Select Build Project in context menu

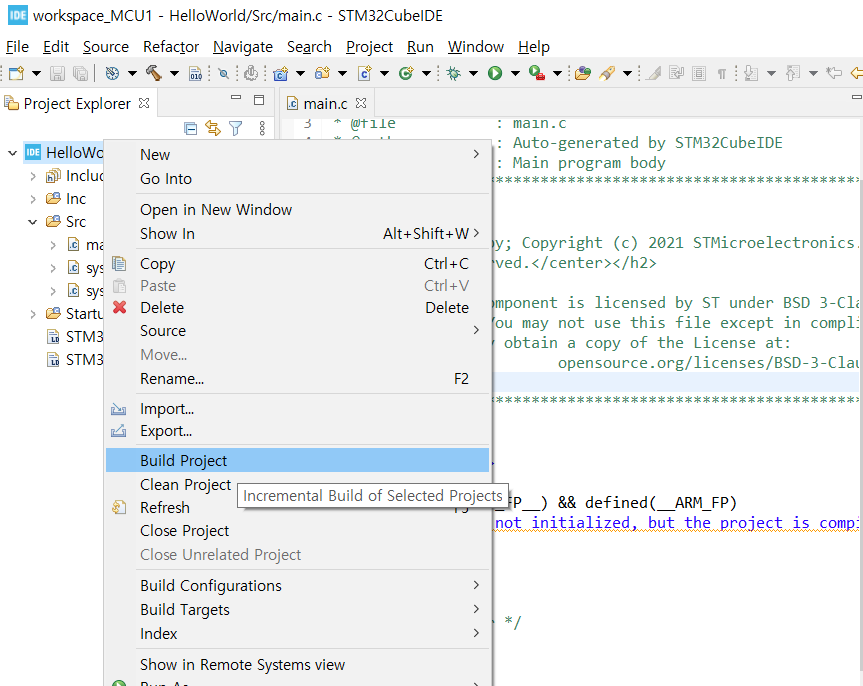coord(297,460)
